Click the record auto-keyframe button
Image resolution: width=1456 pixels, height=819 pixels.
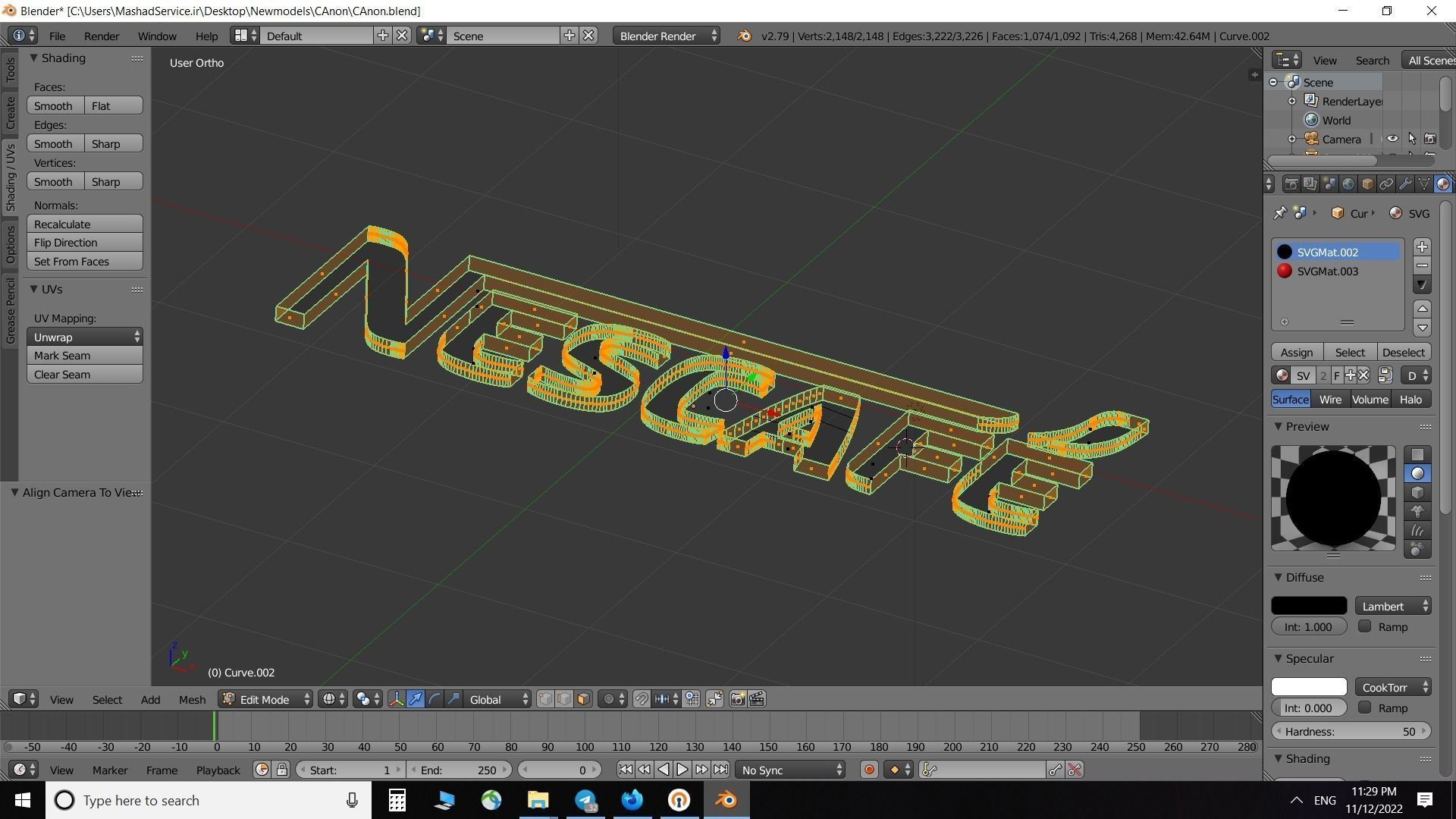[x=869, y=770]
